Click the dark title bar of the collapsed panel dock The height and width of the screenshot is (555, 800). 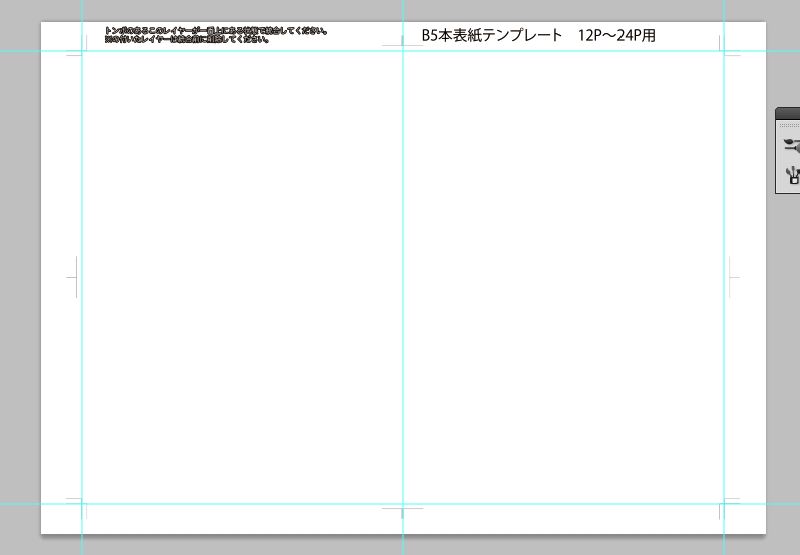788,114
